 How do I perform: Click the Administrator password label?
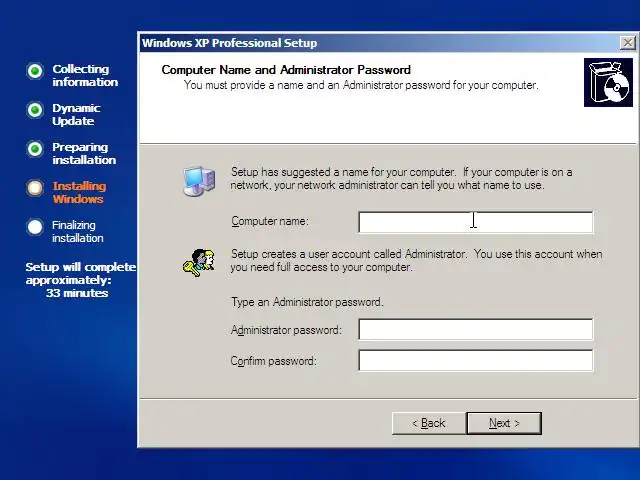pos(286,330)
